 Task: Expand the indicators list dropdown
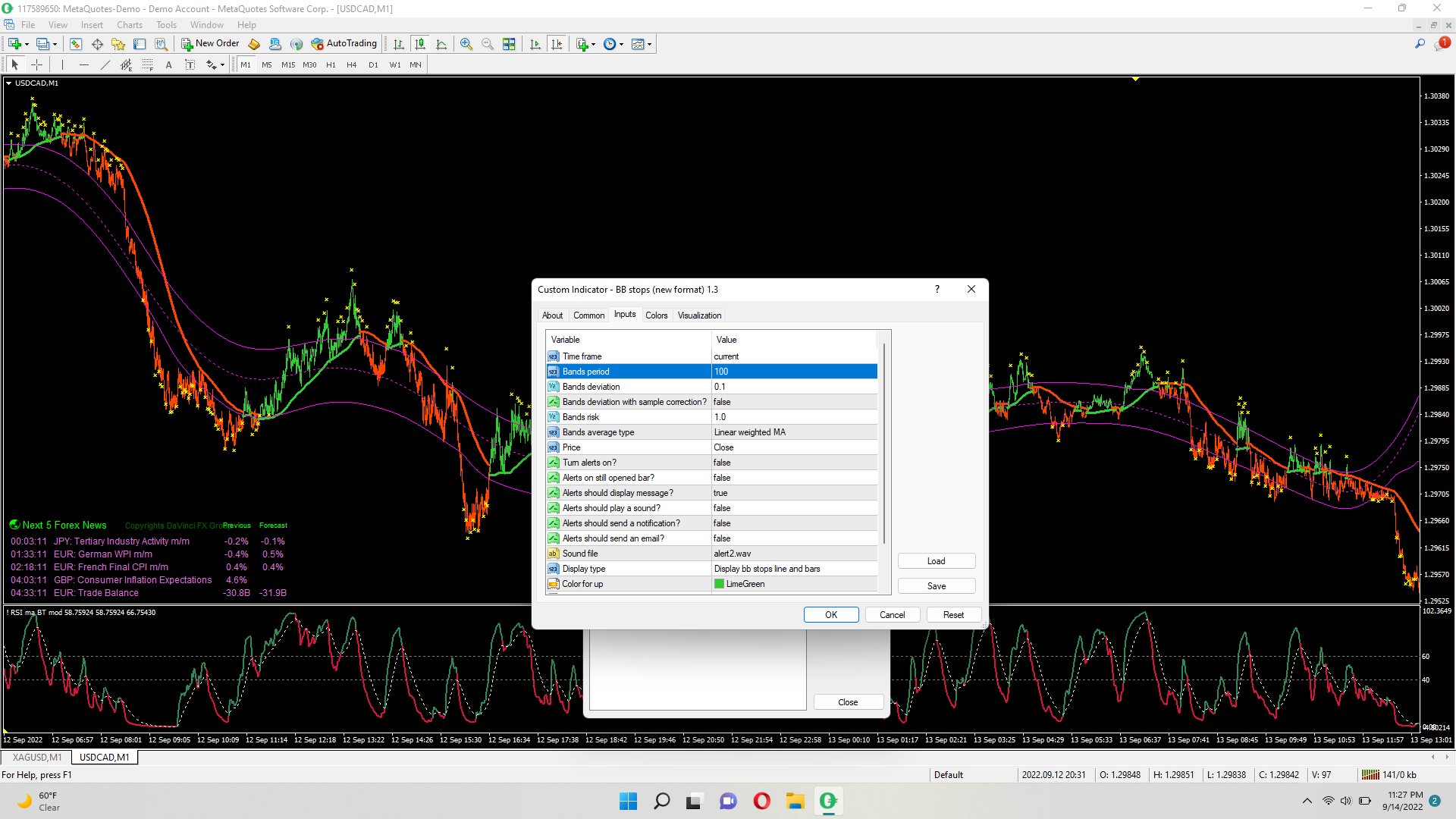[593, 44]
